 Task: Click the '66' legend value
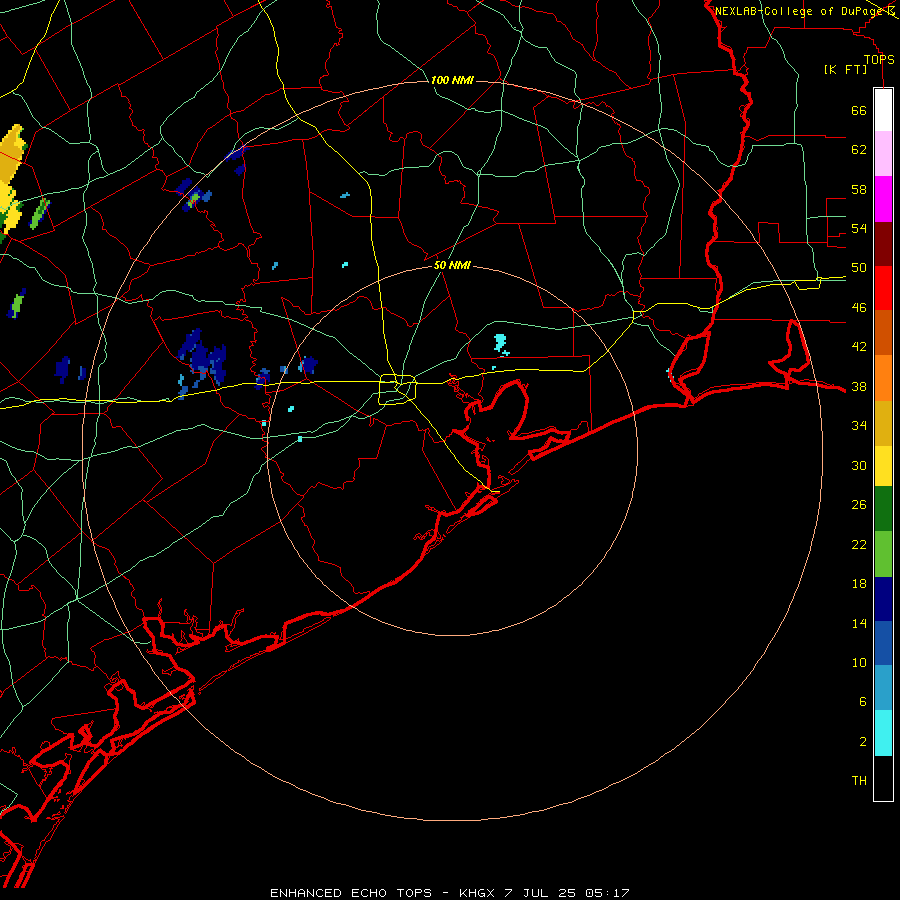(x=859, y=110)
